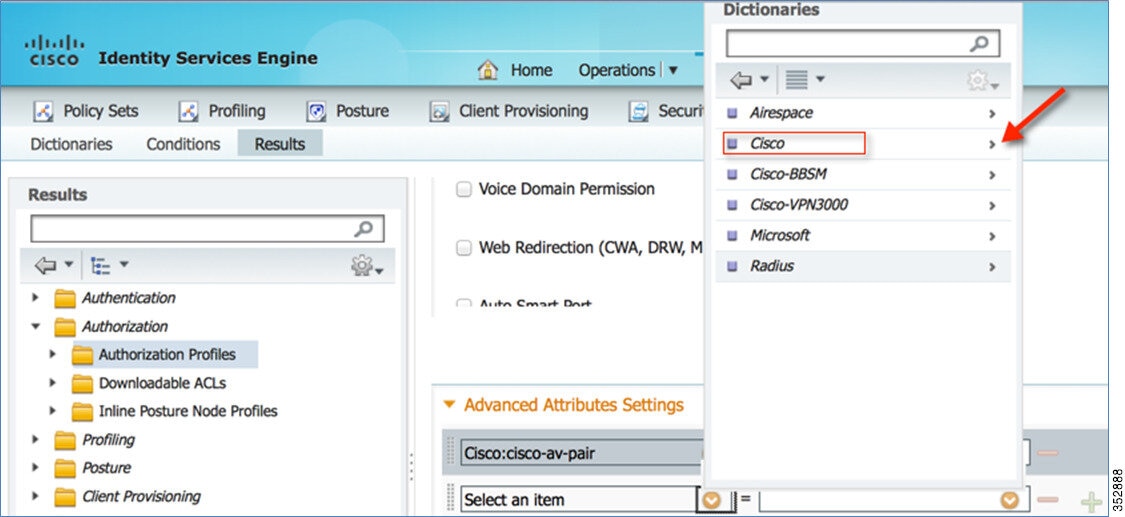Click the Security tab icon
The image size is (1125, 517).
pyautogui.click(x=639, y=111)
